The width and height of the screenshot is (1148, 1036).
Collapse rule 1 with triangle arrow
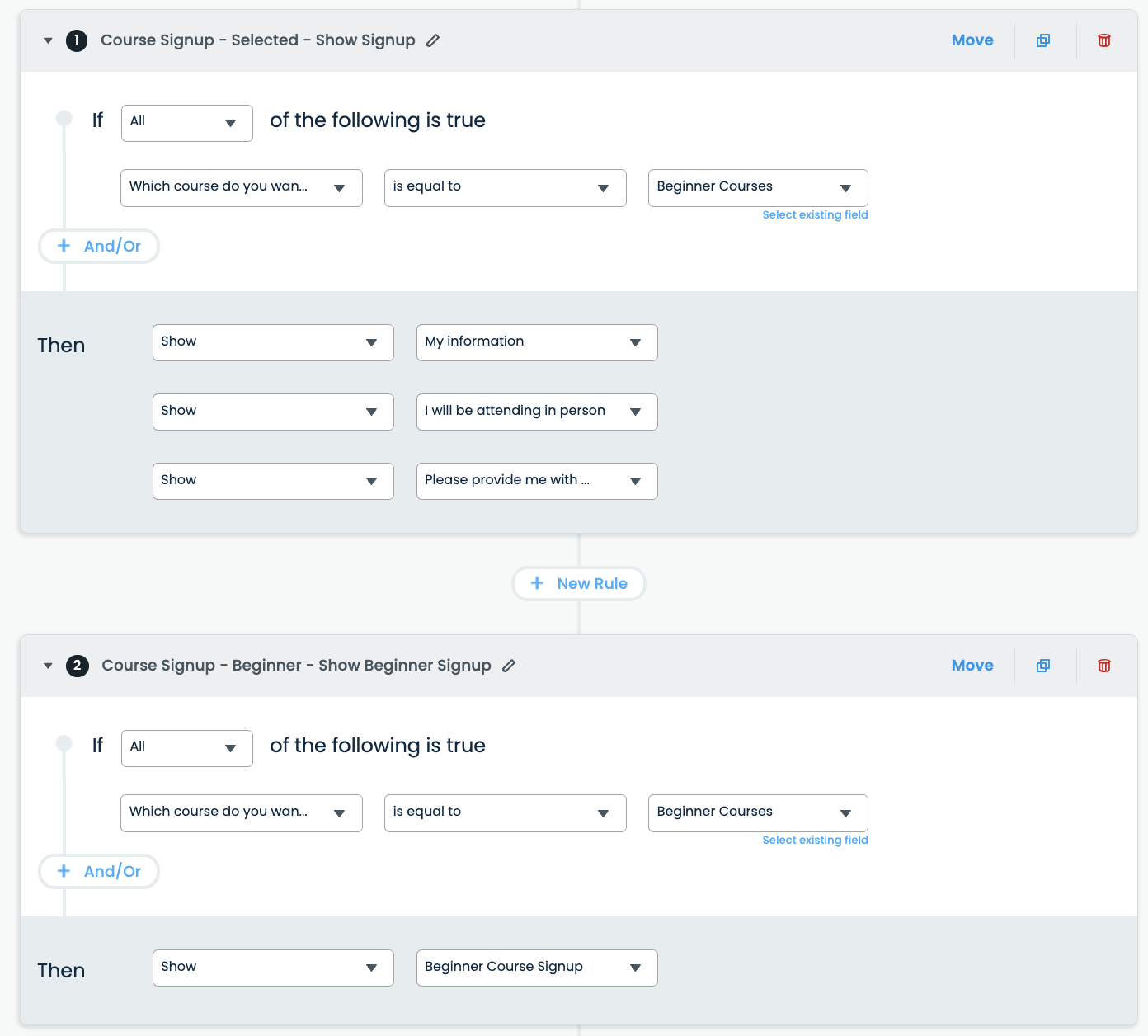(48, 40)
